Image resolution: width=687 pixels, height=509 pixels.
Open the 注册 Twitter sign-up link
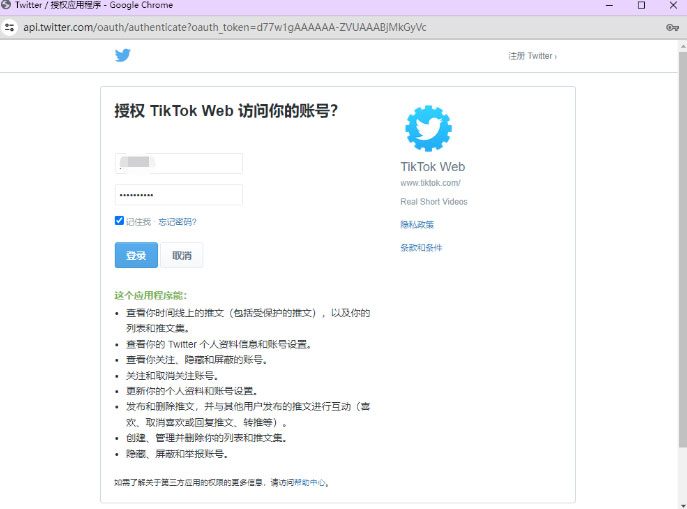532,56
